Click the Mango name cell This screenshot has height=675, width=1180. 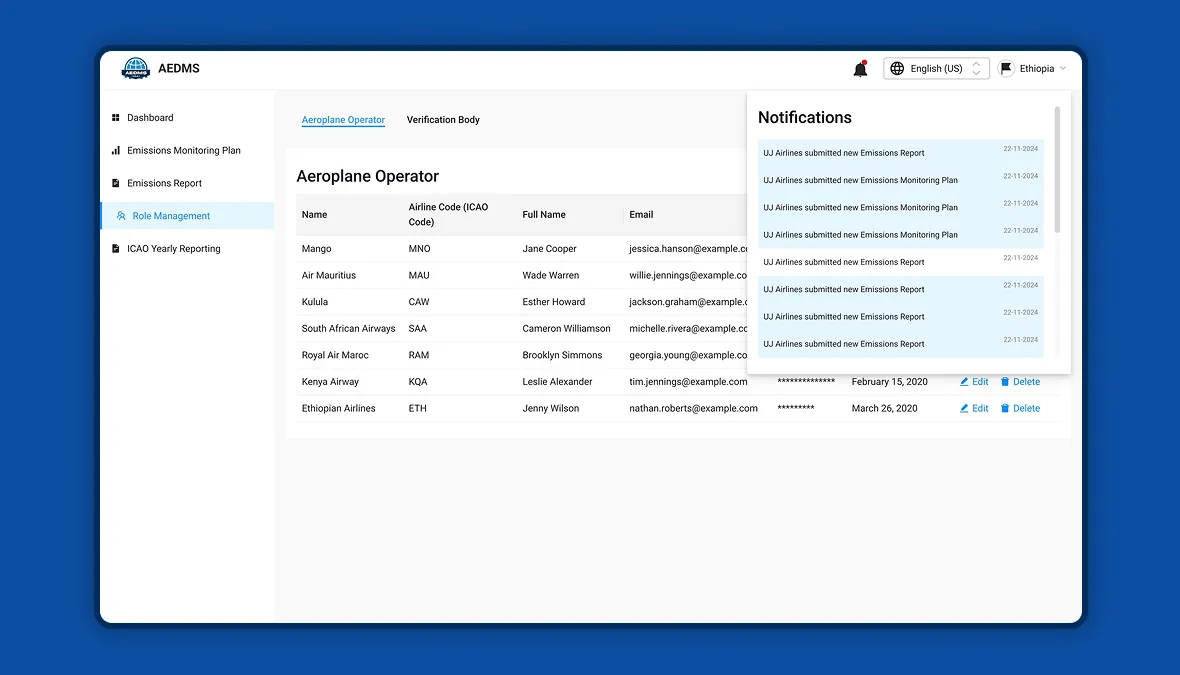point(317,248)
